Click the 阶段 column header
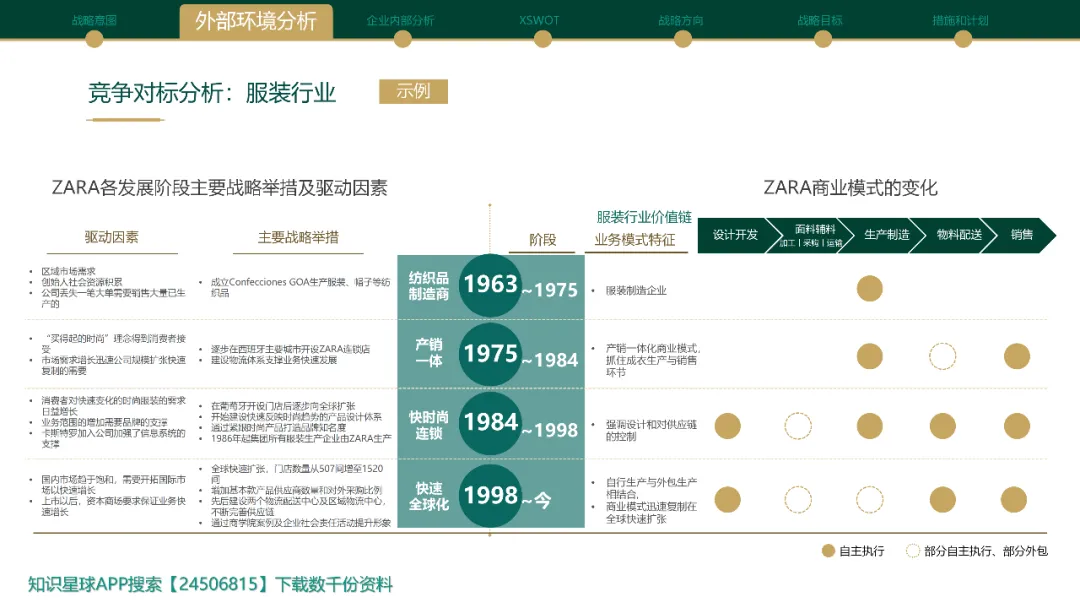The width and height of the screenshot is (1080, 608). [x=542, y=240]
